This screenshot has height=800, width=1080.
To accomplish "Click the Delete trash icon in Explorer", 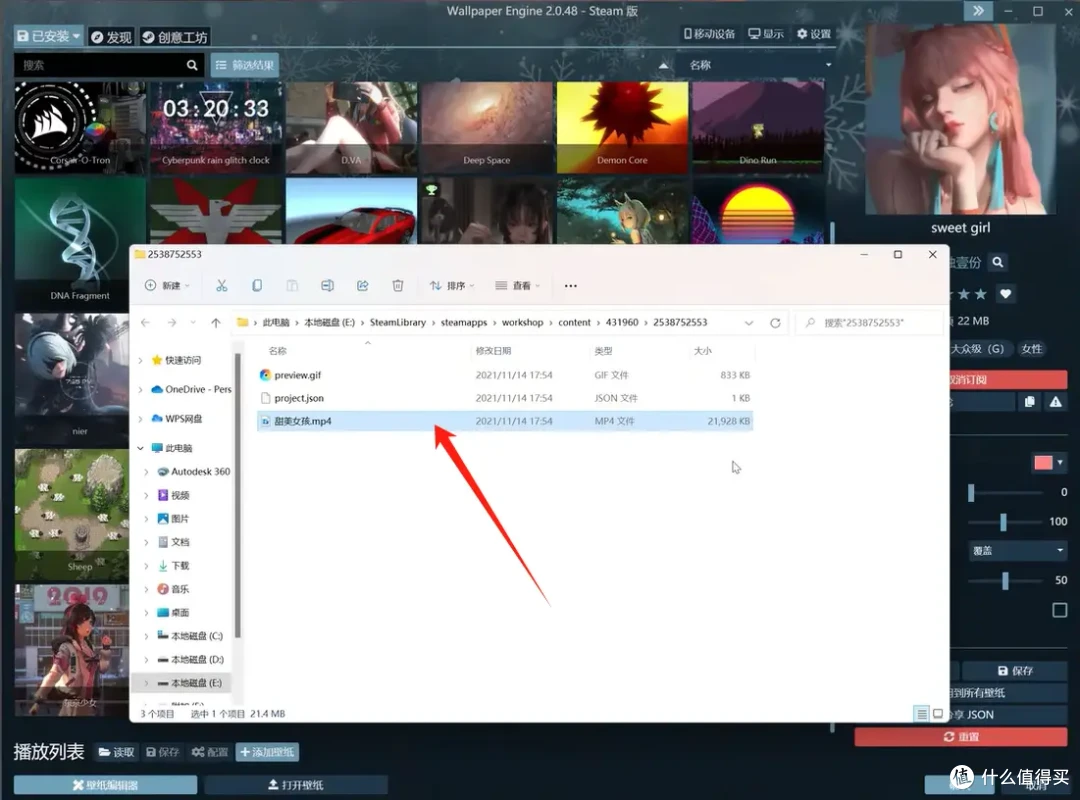I will tap(397, 285).
